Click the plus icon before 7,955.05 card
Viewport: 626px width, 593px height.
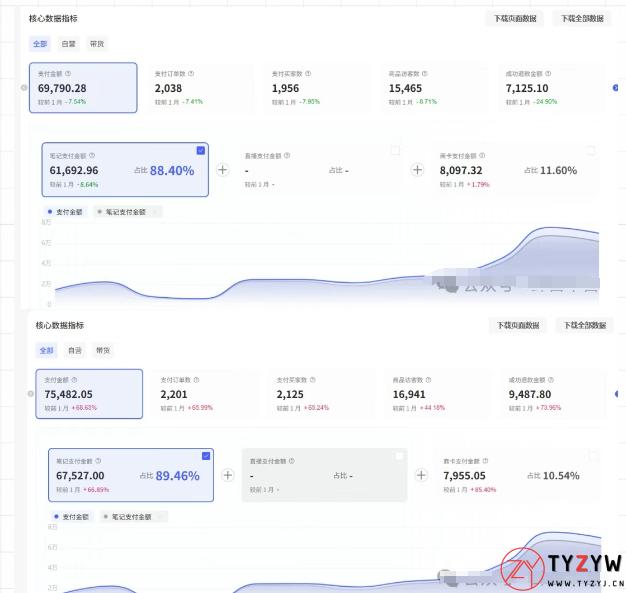(x=422, y=476)
